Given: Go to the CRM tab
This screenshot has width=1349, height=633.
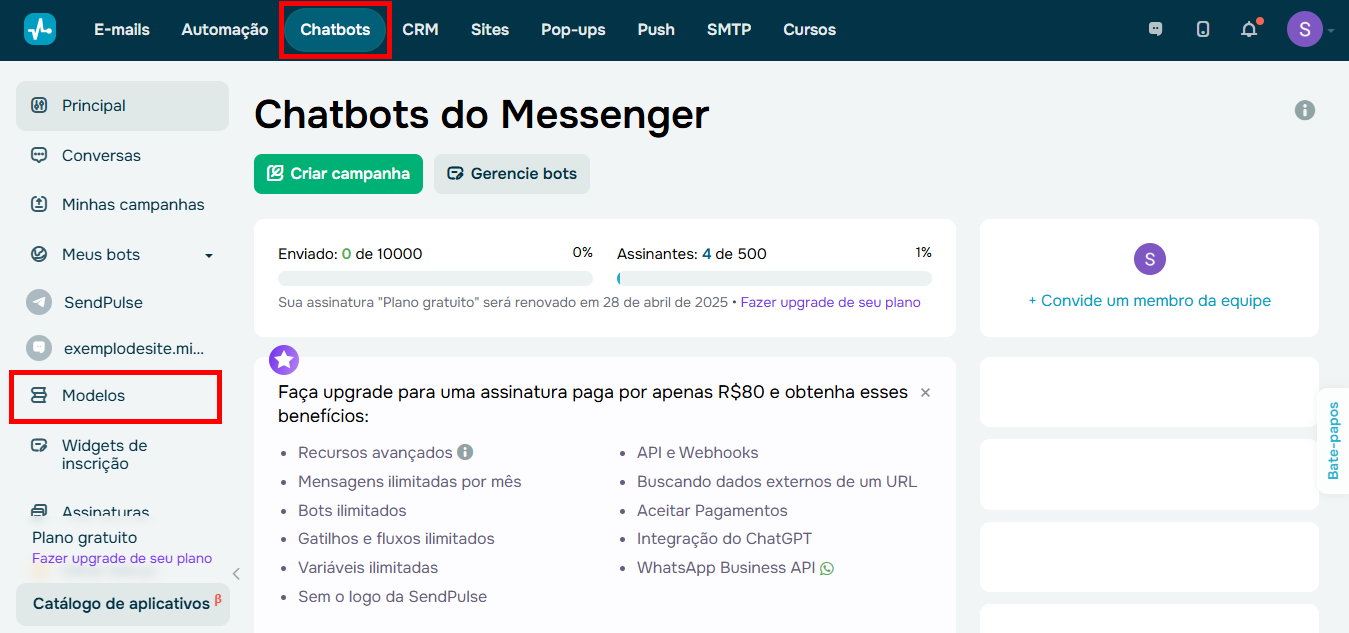Looking at the screenshot, I should pos(420,30).
